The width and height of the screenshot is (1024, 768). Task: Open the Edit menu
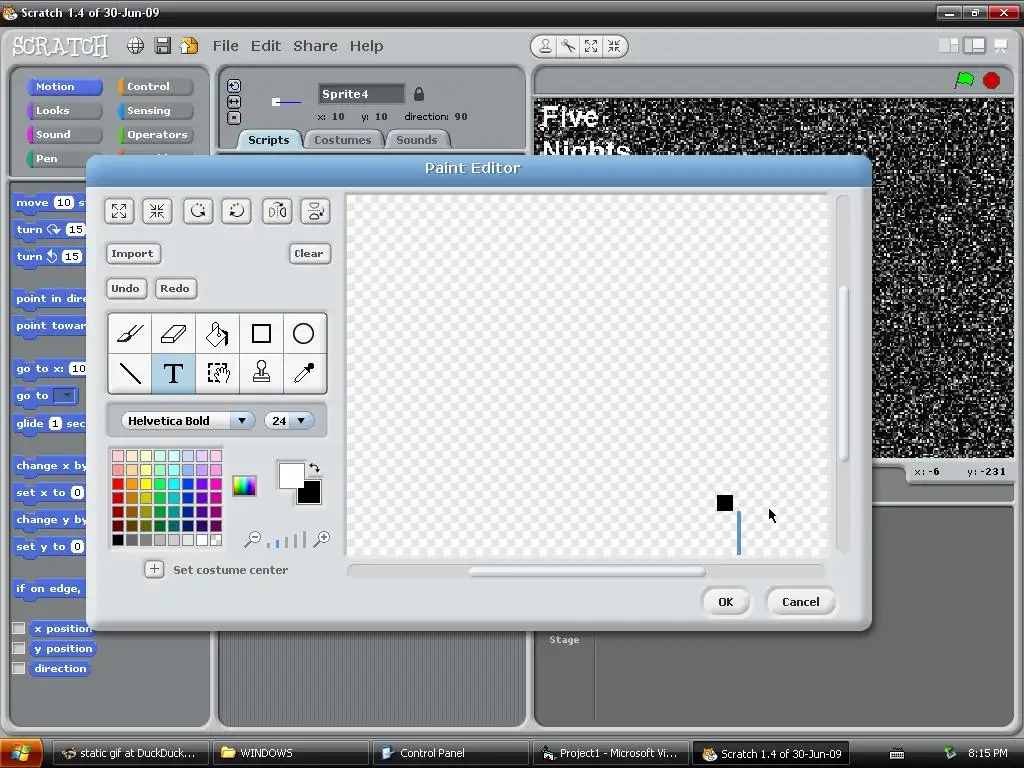(266, 46)
